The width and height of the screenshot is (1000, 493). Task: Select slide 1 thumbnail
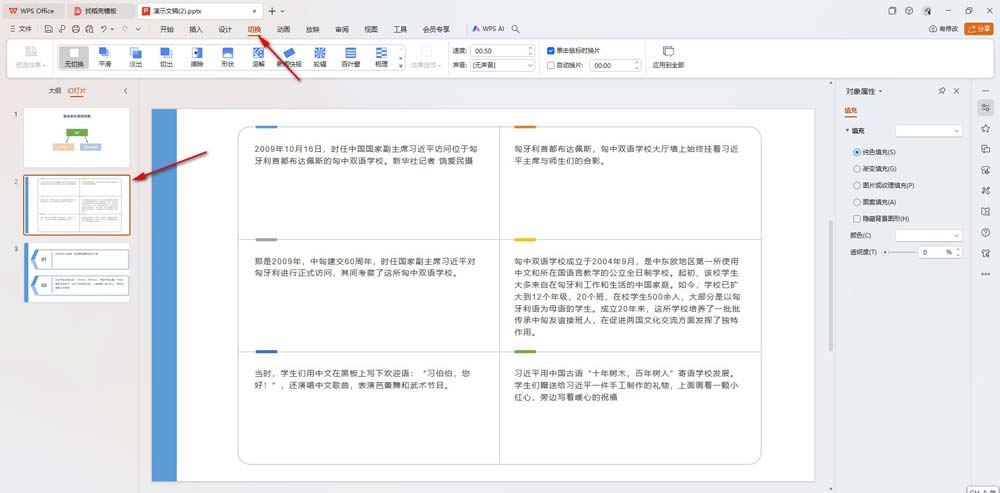click(x=77, y=137)
